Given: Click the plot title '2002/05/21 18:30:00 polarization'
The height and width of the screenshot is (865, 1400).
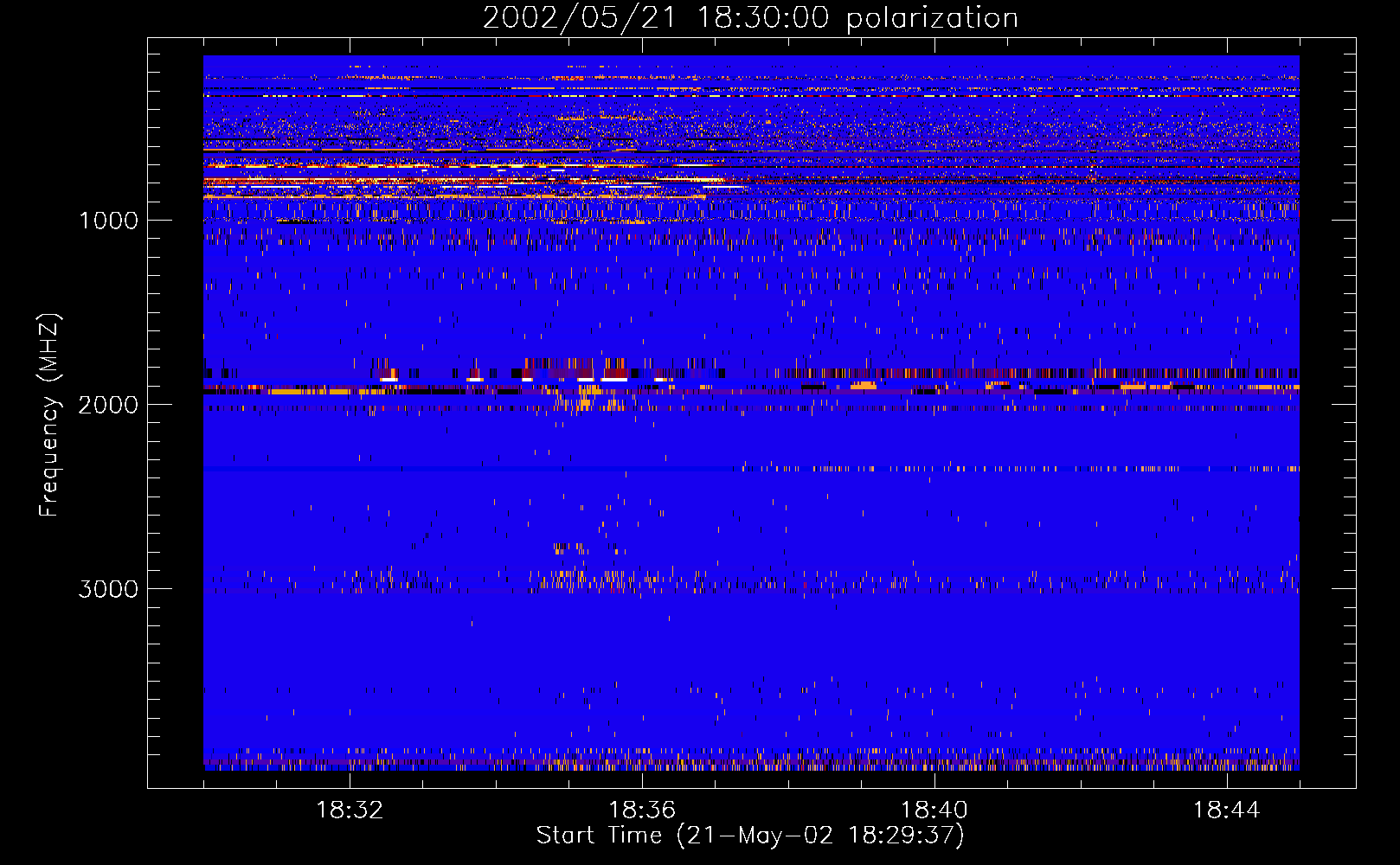Looking at the screenshot, I should 750,18.
